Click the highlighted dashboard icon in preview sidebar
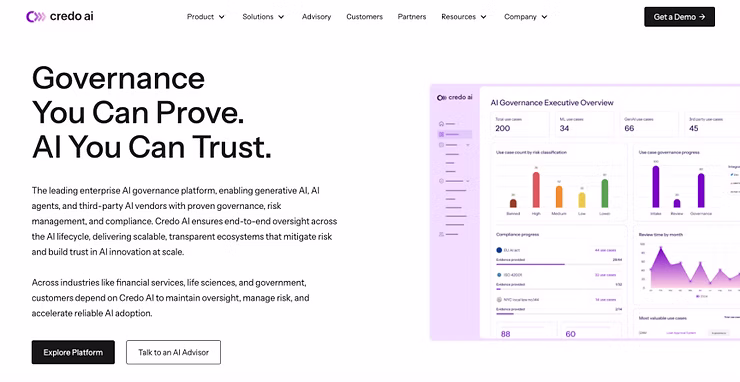This screenshot has height=382, width=740. (x=441, y=135)
